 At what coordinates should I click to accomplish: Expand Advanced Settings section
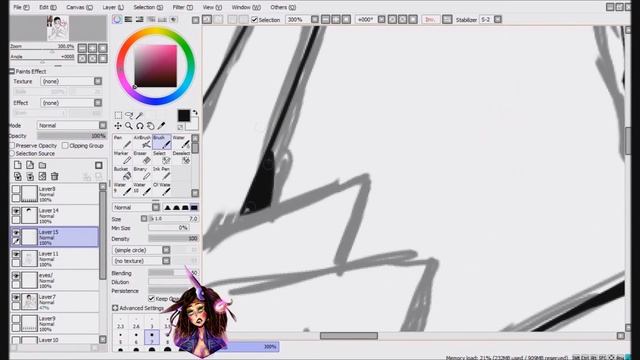(x=115, y=308)
